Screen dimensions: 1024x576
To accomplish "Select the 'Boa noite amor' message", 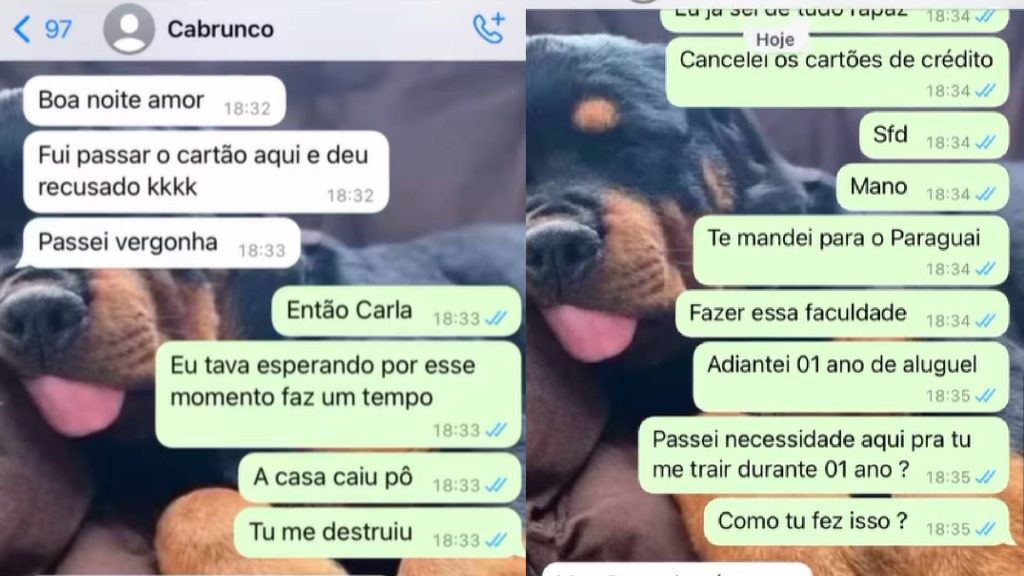I will click(154, 101).
